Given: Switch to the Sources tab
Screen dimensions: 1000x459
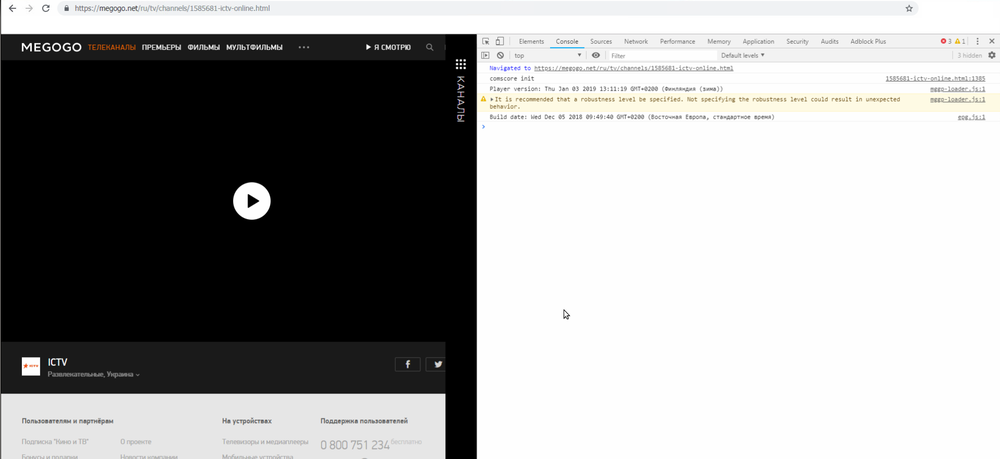Looking at the screenshot, I should [601, 41].
